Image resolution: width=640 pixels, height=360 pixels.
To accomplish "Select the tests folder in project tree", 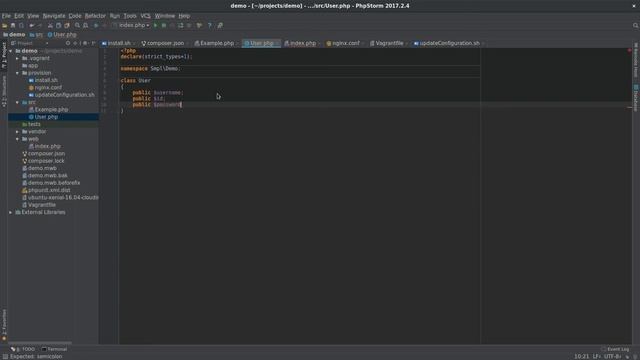I will 34,124.
